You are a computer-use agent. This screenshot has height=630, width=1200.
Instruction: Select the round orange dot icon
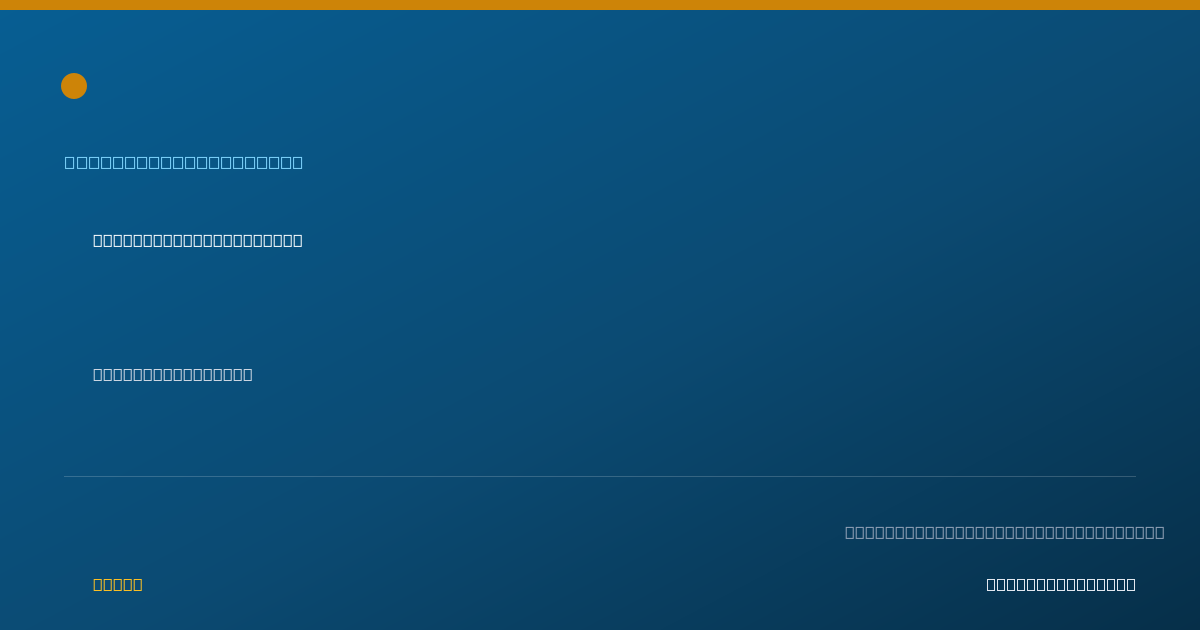pyautogui.click(x=74, y=86)
